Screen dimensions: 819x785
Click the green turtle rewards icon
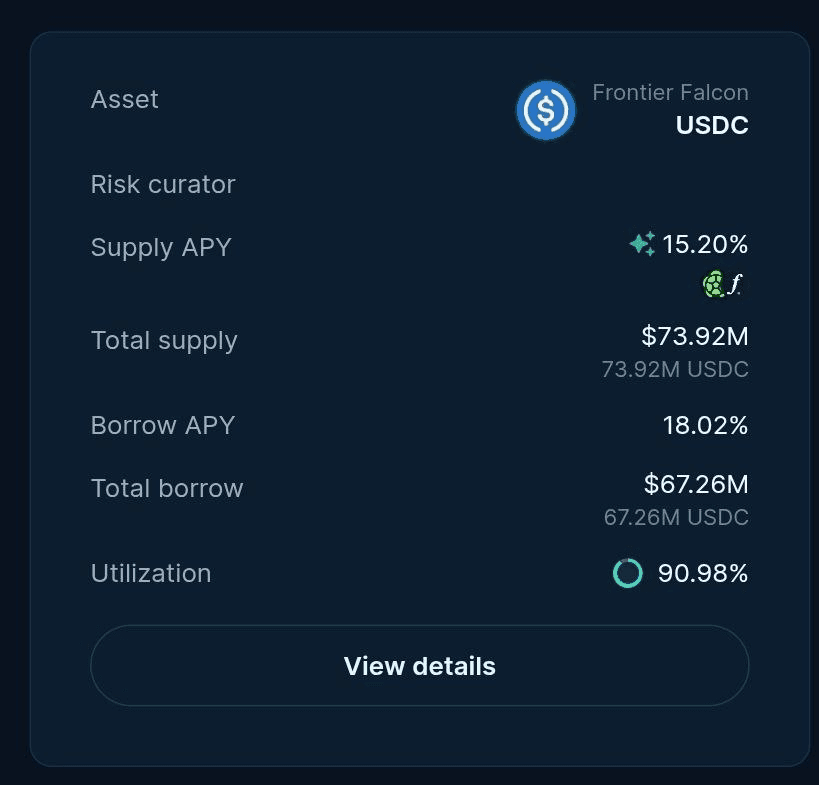click(713, 285)
